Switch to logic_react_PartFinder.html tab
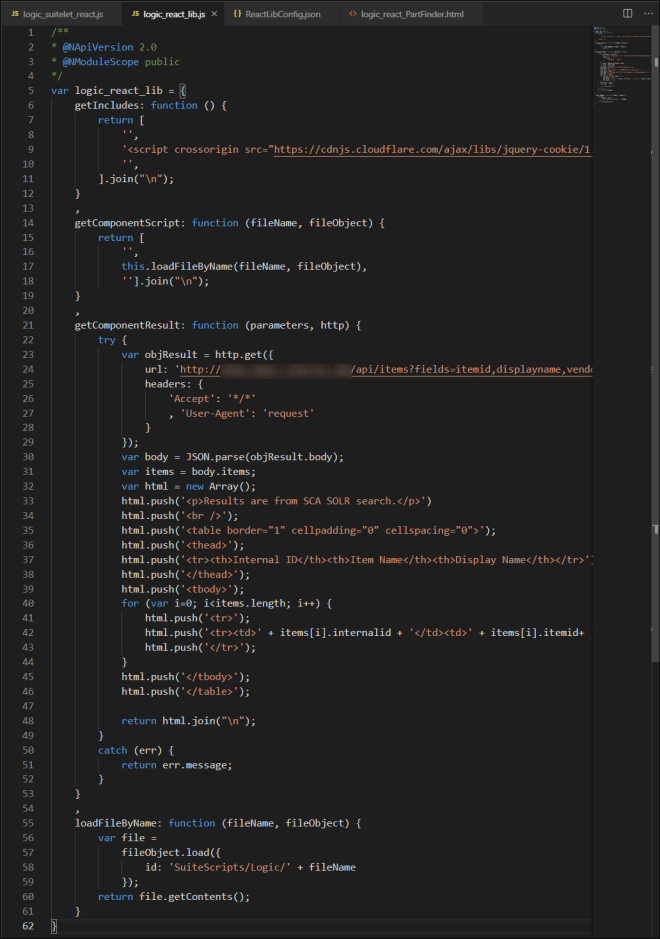This screenshot has height=939, width=660. click(418, 14)
